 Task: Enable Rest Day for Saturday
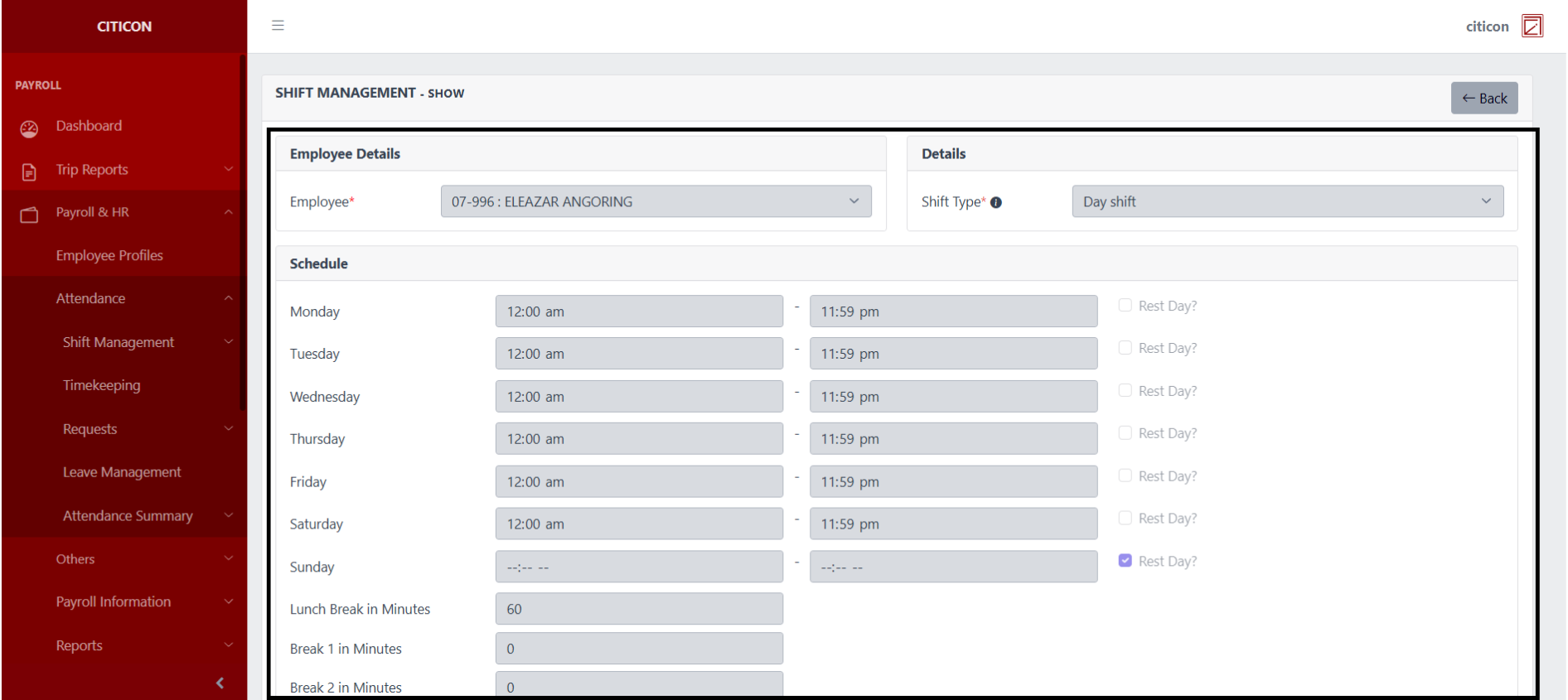pos(1125,519)
